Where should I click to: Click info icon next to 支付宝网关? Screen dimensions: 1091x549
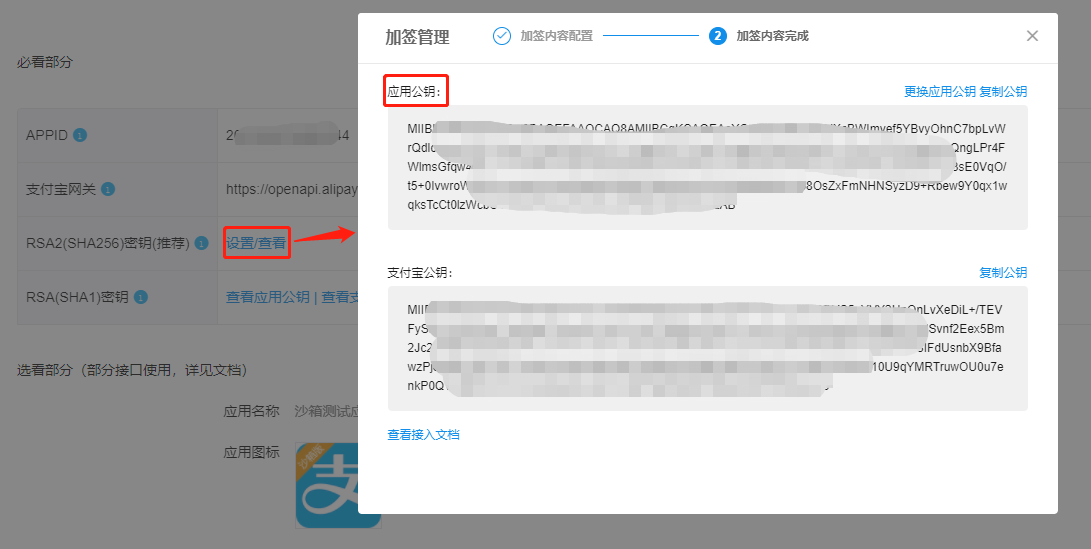108,189
